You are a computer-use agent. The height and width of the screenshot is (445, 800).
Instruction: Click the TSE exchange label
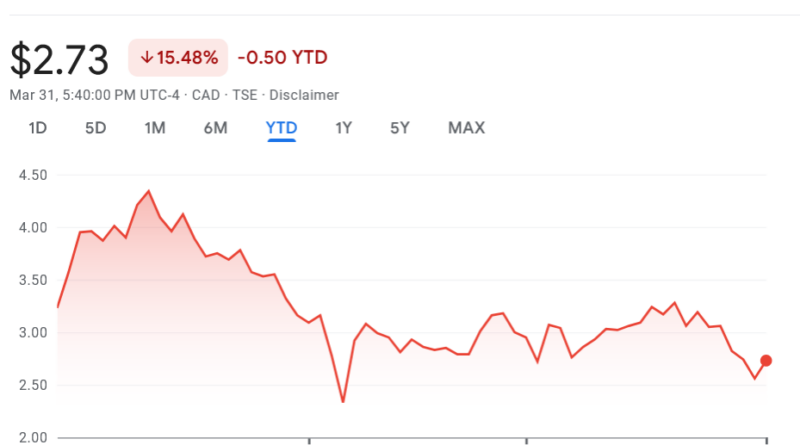point(244,95)
